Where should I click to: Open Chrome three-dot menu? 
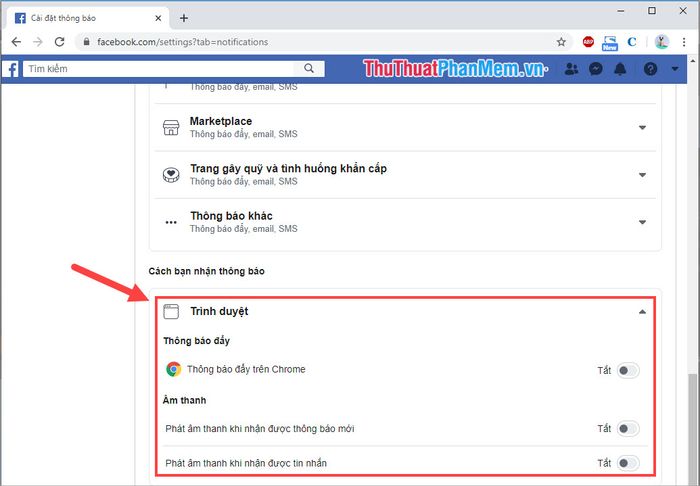684,42
